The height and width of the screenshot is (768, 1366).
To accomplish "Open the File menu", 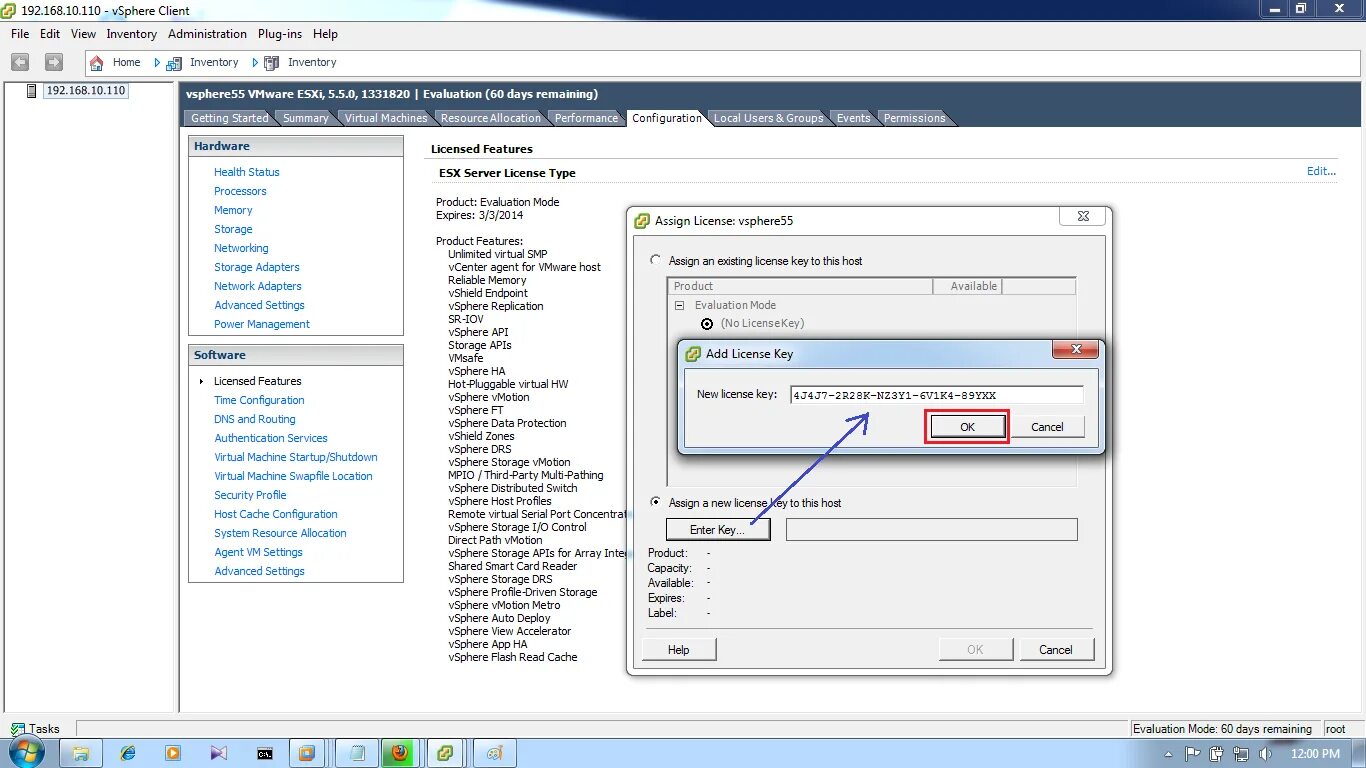I will pos(20,34).
